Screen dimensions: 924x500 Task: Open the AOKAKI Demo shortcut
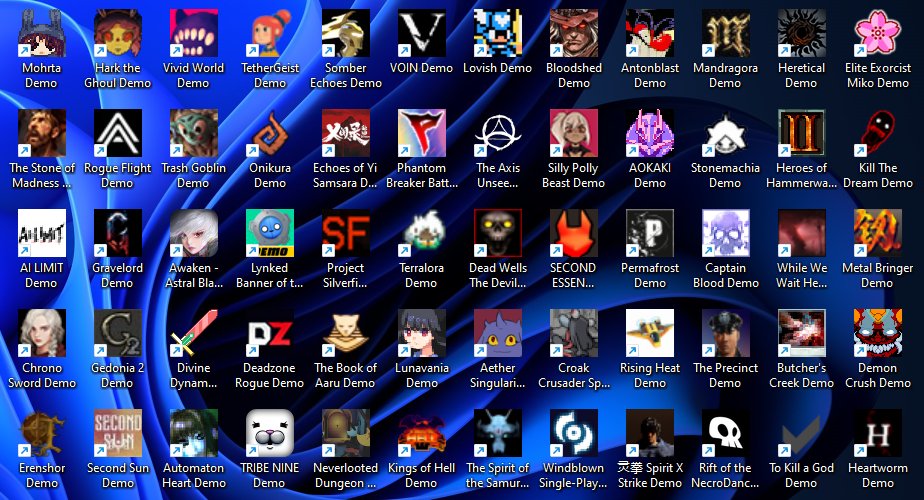tap(650, 133)
